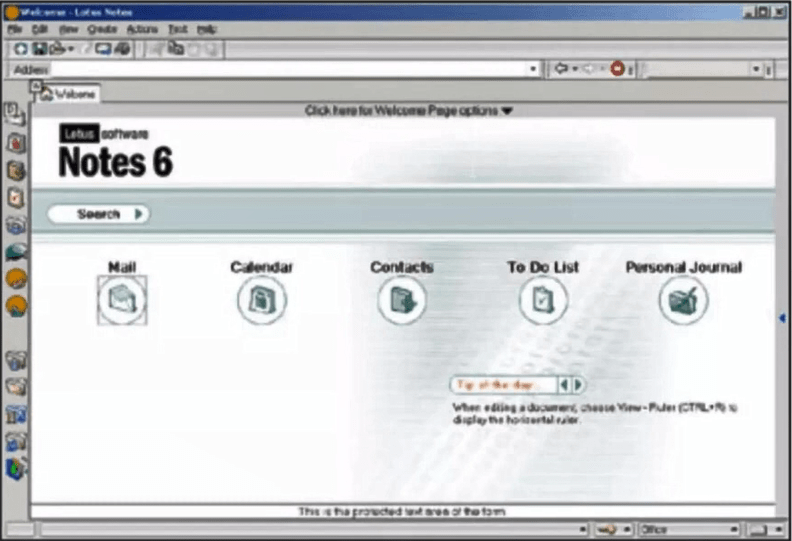This screenshot has width=792, height=541.
Task: Open the Back button history dropdown arrow
Action: (x=575, y=69)
